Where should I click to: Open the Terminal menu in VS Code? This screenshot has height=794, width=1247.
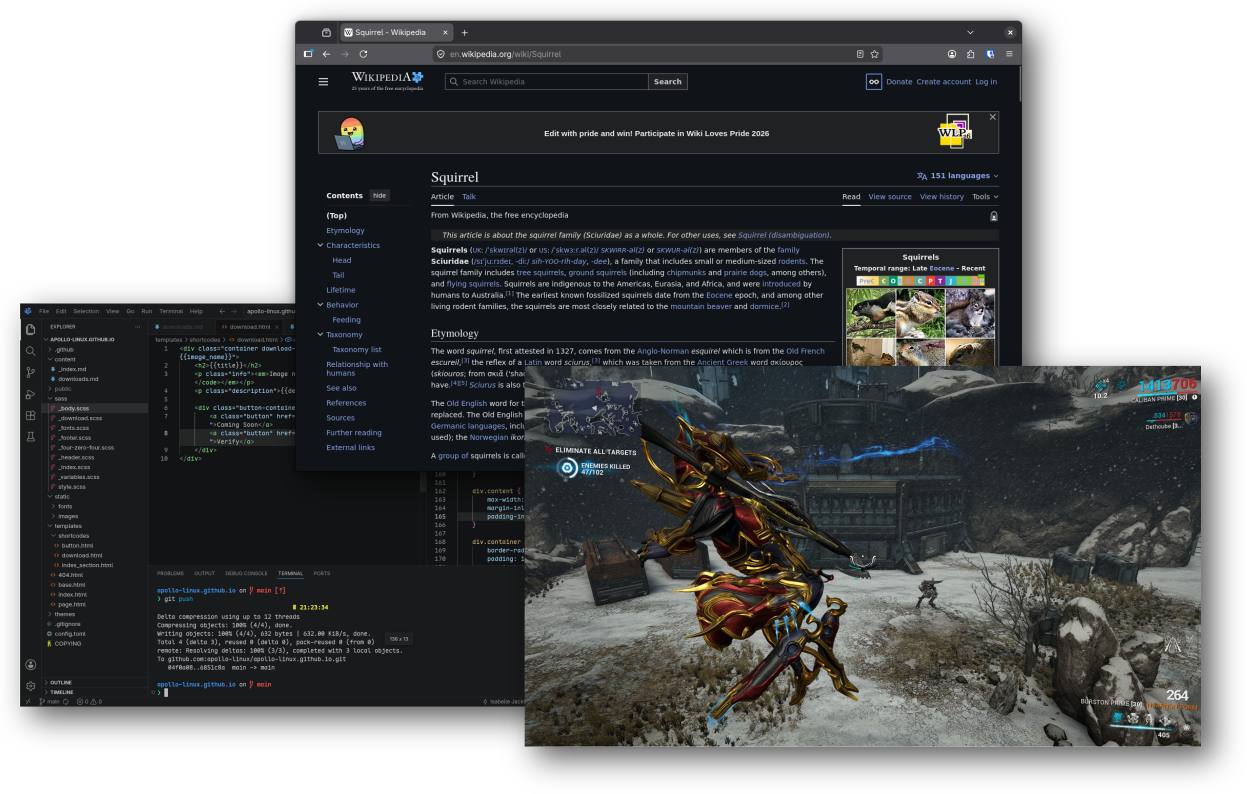tap(172, 311)
